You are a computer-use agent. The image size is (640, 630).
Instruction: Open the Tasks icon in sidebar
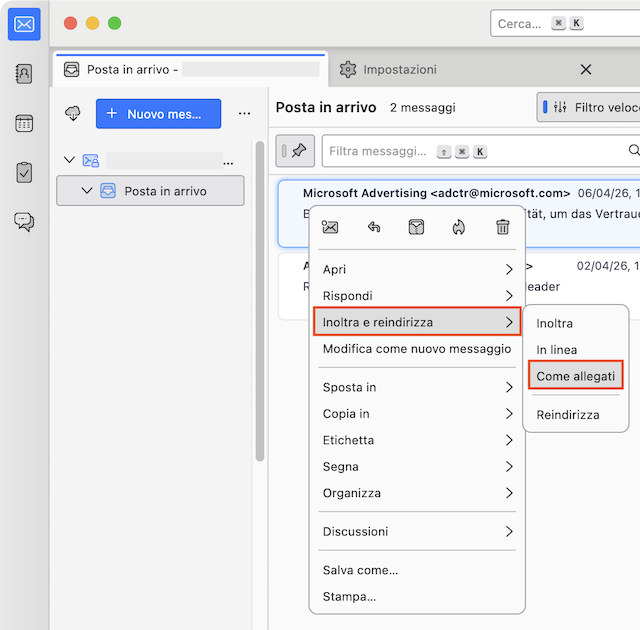24,173
